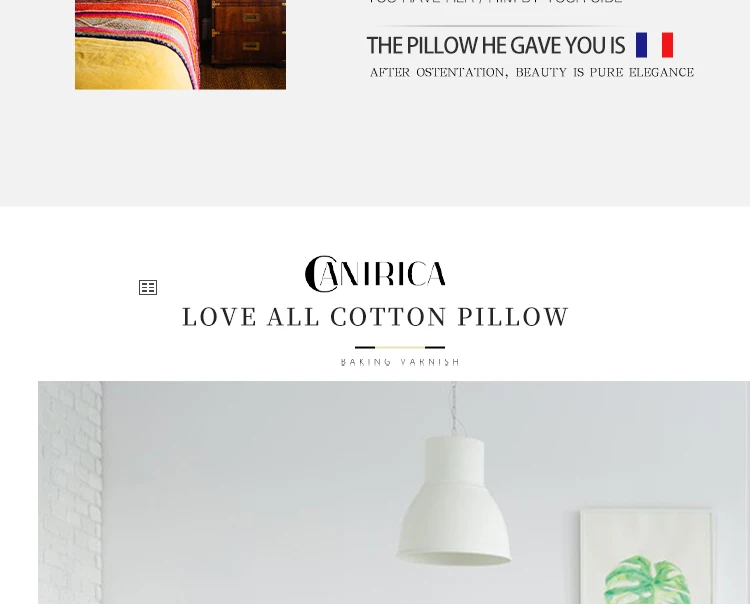The height and width of the screenshot is (604, 750).
Task: Click the gold center segment of the divider
Action: tap(400, 347)
